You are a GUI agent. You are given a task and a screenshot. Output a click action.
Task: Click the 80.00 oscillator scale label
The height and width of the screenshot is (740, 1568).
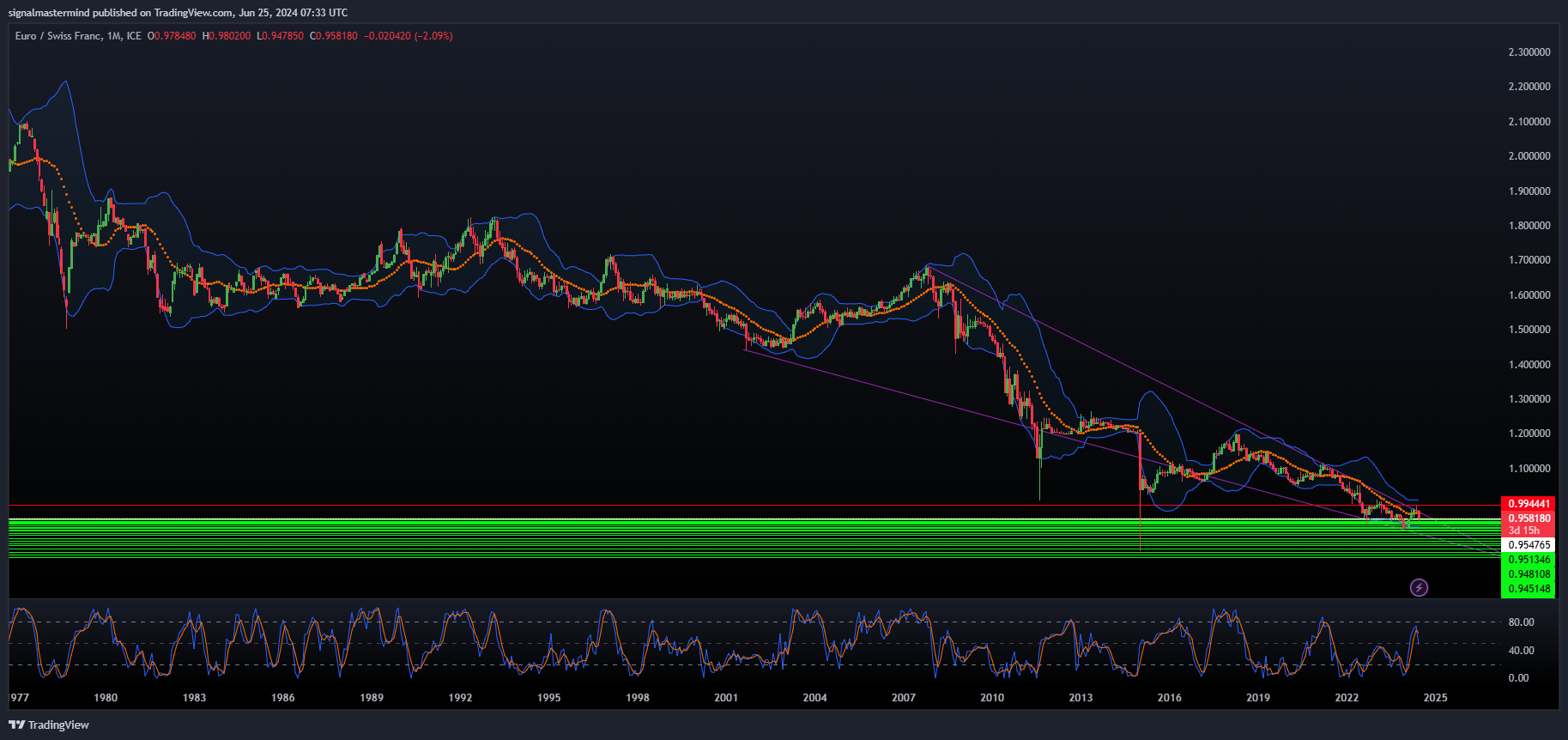(1521, 622)
